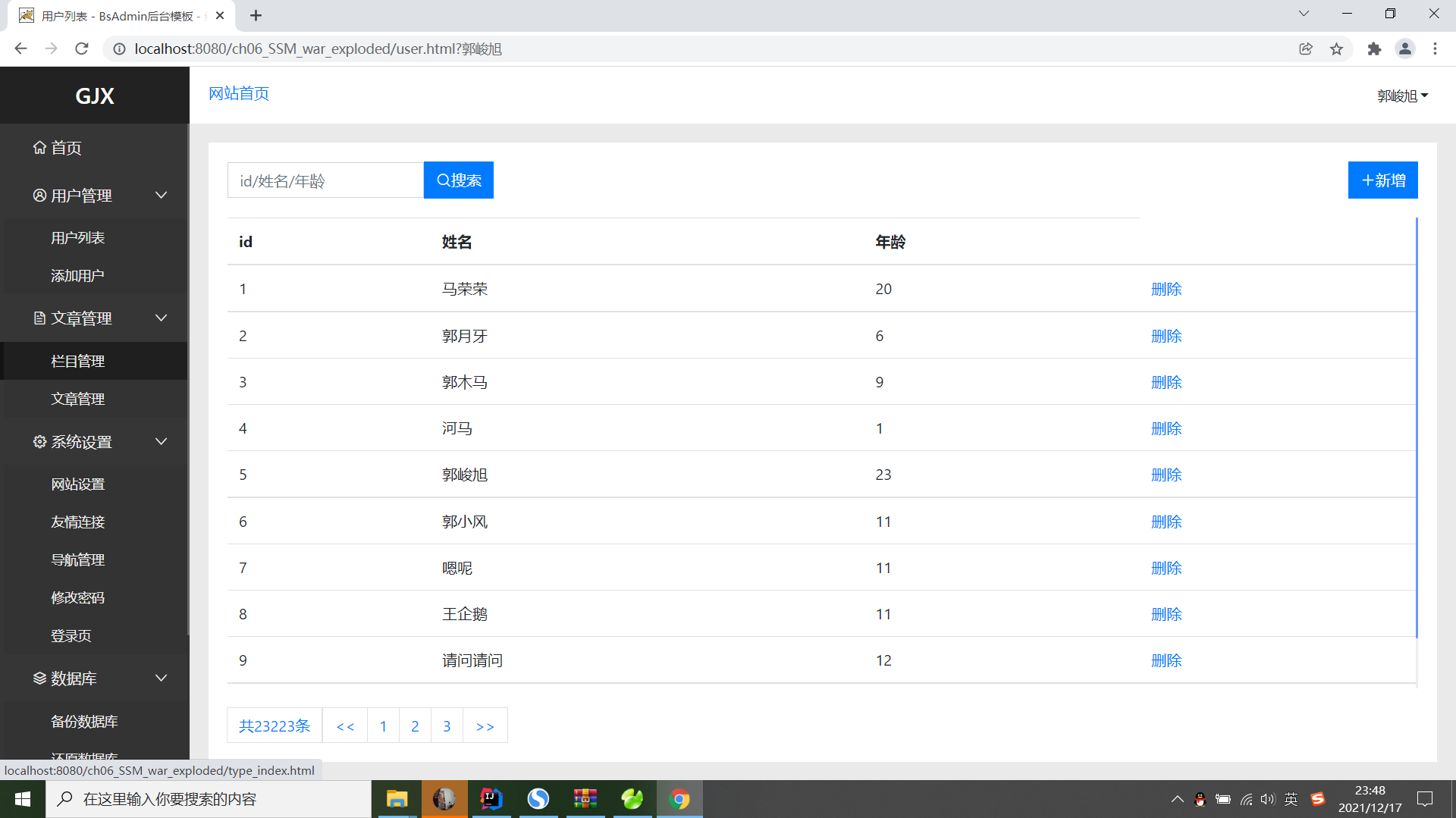
Task: Click the magnifier icon on the 搜索 button
Action: click(x=444, y=180)
